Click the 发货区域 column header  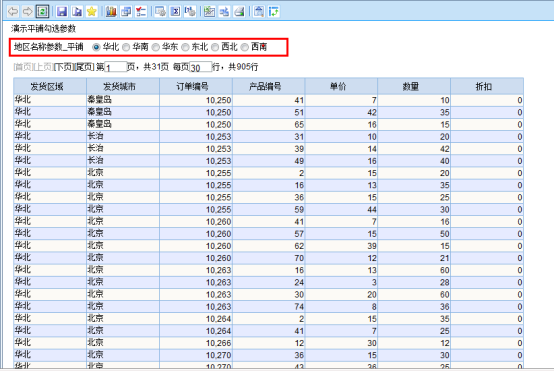[x=50, y=87]
